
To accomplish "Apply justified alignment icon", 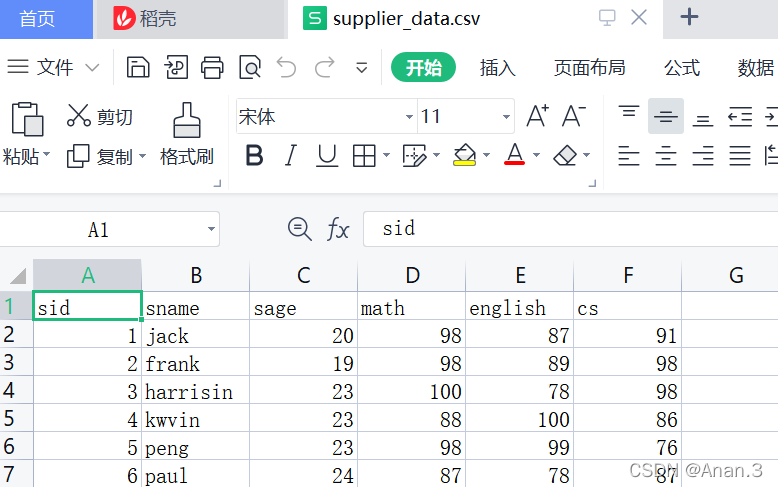I will click(x=740, y=156).
